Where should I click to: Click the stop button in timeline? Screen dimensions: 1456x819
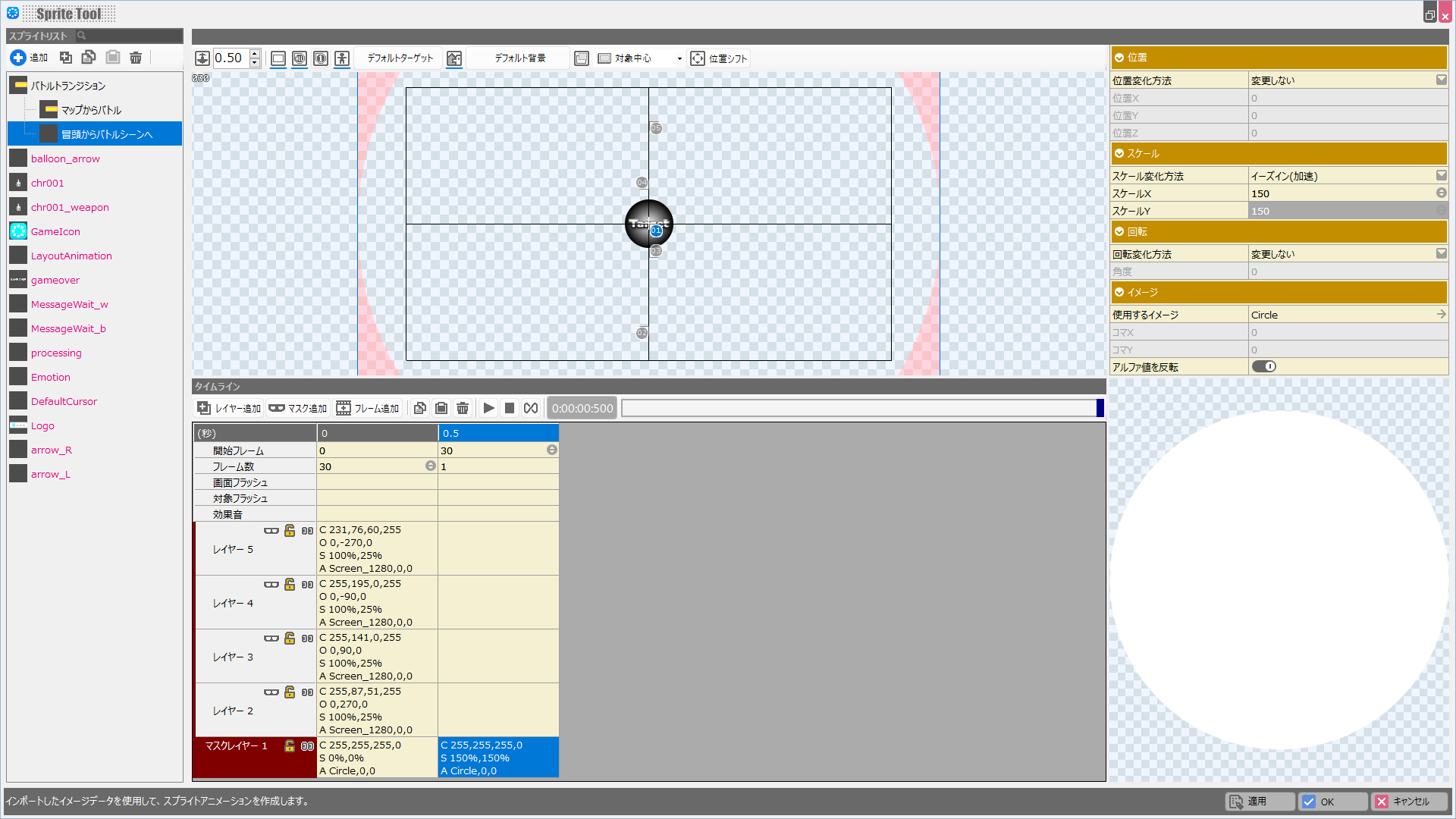coord(510,408)
